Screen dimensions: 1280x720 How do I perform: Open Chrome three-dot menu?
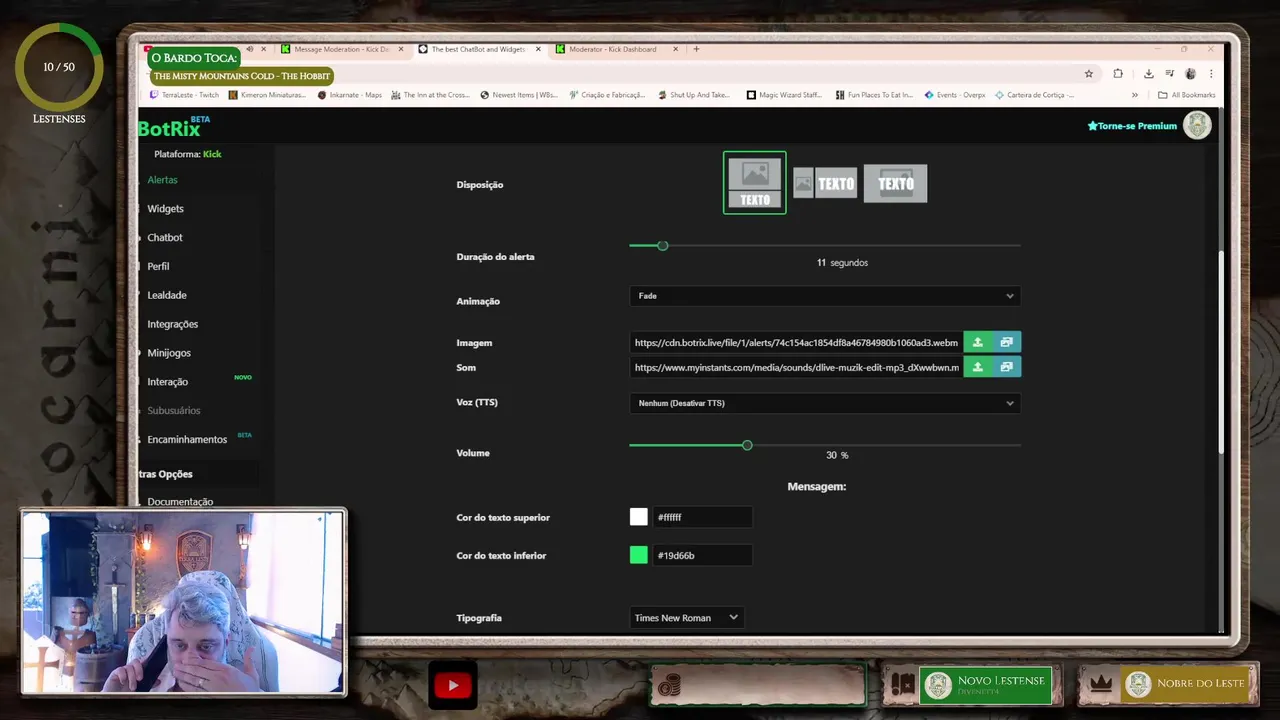coord(1211,73)
